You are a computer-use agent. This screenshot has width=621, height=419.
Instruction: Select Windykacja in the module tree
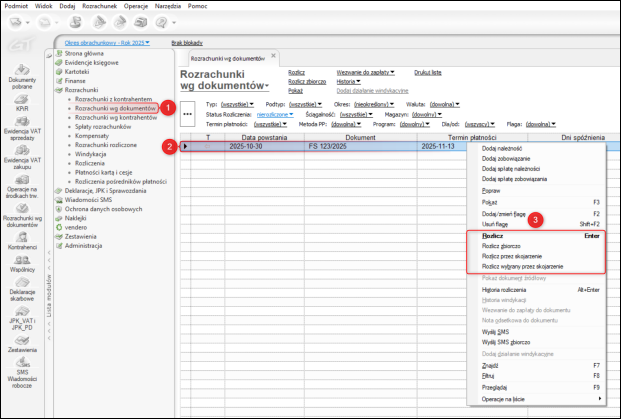click(91, 154)
